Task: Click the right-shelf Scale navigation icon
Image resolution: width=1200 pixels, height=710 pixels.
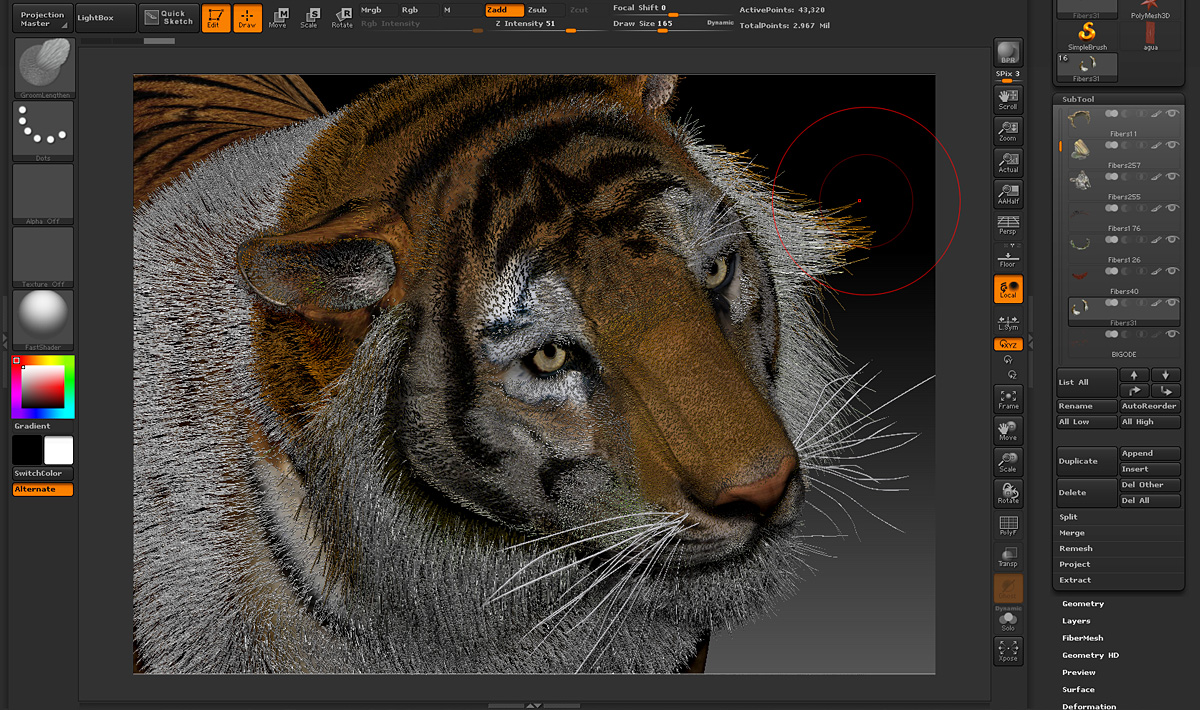Action: pos(1008,461)
